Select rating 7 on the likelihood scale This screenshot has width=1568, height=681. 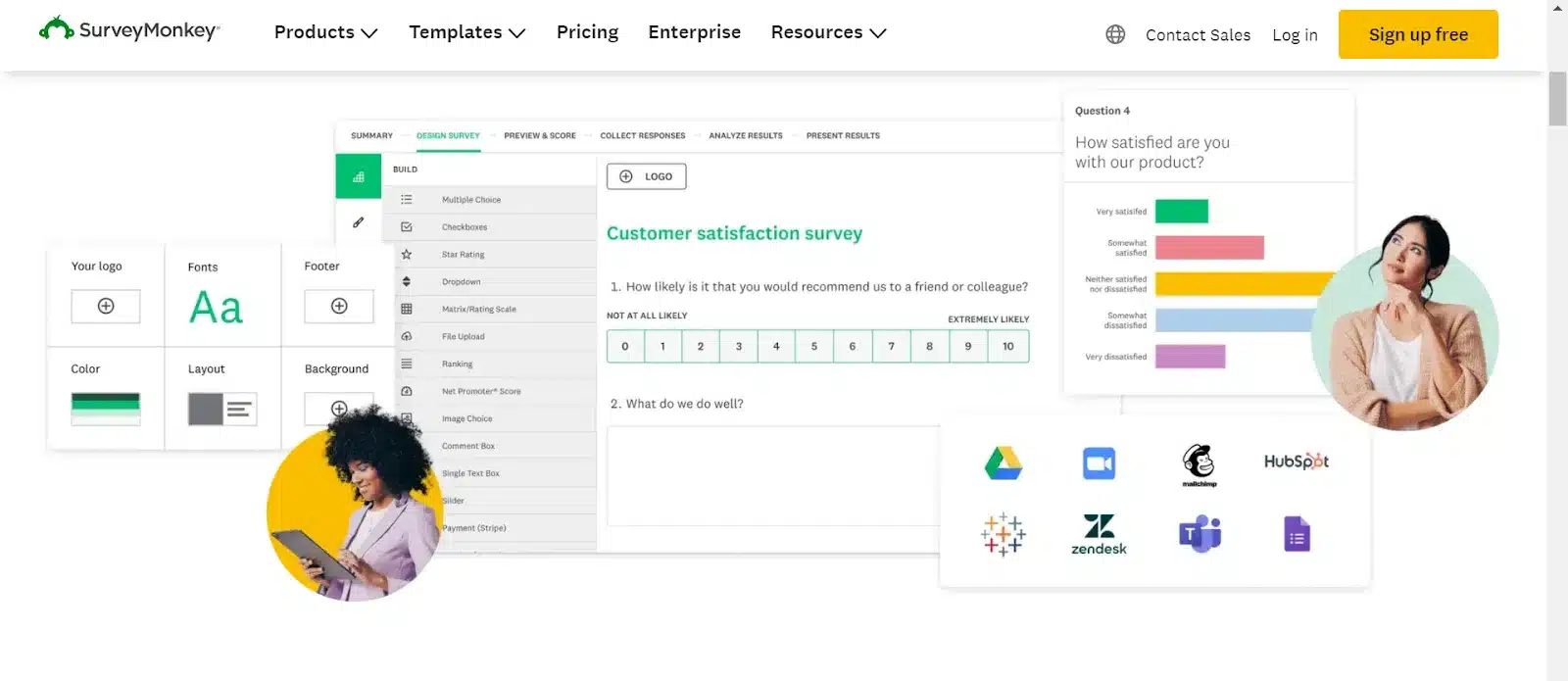(891, 346)
